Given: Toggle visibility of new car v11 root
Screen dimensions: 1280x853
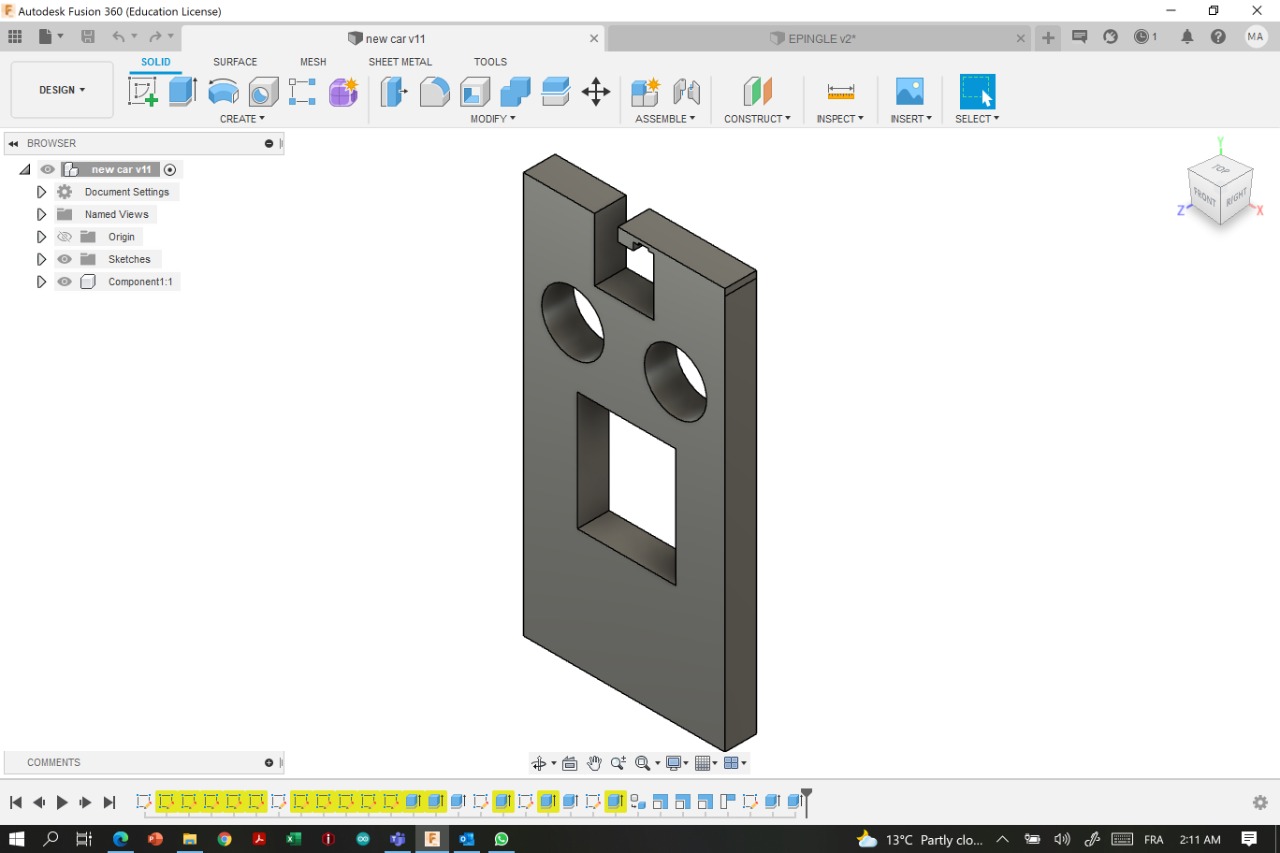Looking at the screenshot, I should 48,170.
